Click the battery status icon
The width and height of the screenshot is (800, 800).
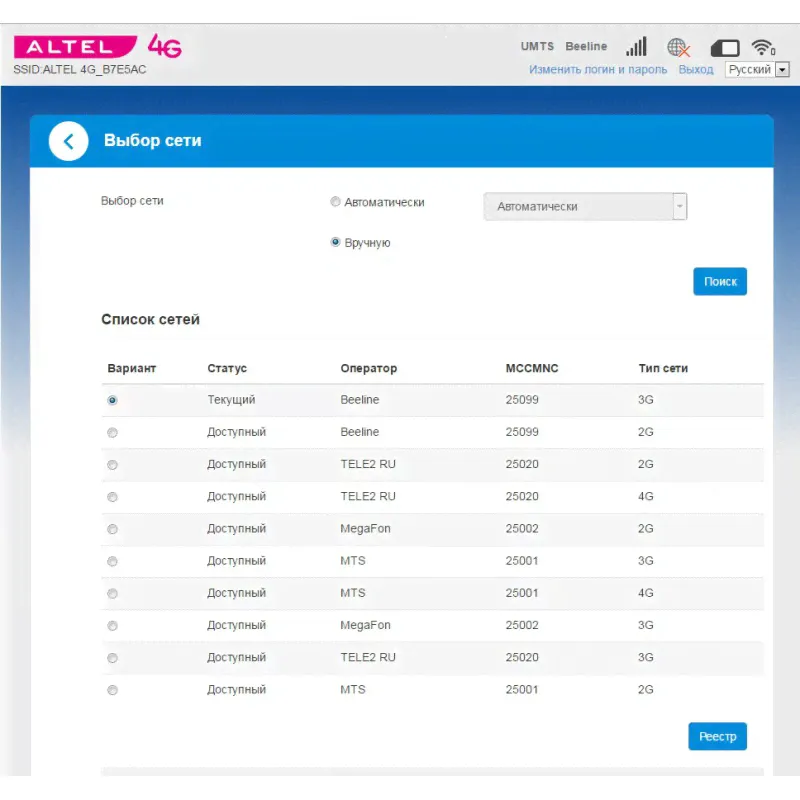pos(724,48)
